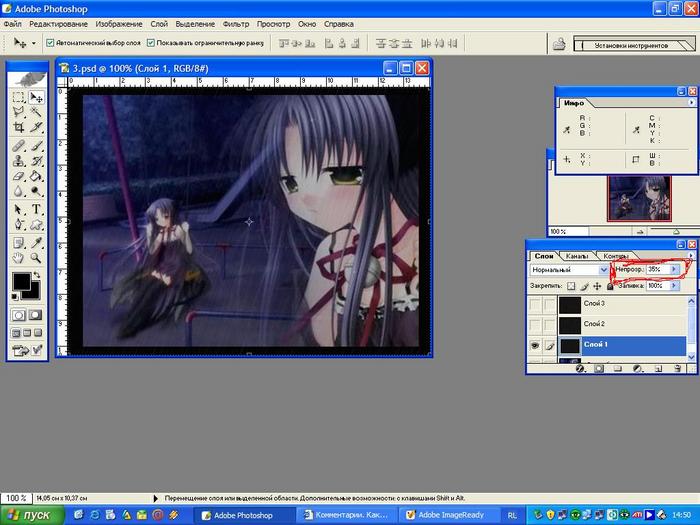Screen dimensions: 700x525
Task: Open the Редактирование menu
Action: pyautogui.click(x=58, y=24)
